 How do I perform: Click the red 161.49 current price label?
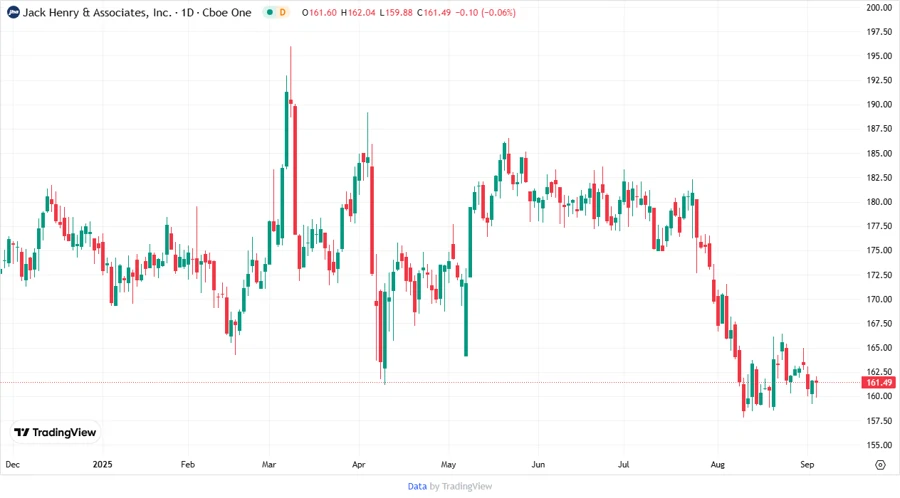(879, 383)
